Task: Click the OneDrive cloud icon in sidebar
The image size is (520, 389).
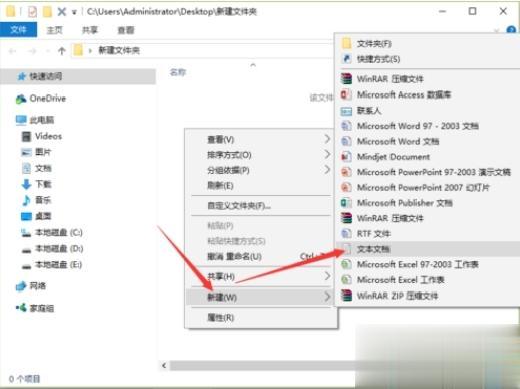Action: click(x=21, y=99)
